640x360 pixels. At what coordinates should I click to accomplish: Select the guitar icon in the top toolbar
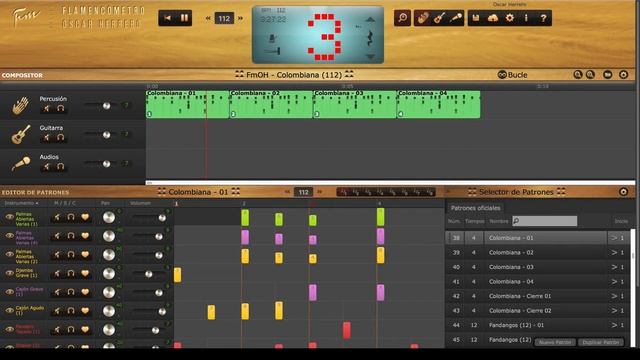[x=439, y=18]
